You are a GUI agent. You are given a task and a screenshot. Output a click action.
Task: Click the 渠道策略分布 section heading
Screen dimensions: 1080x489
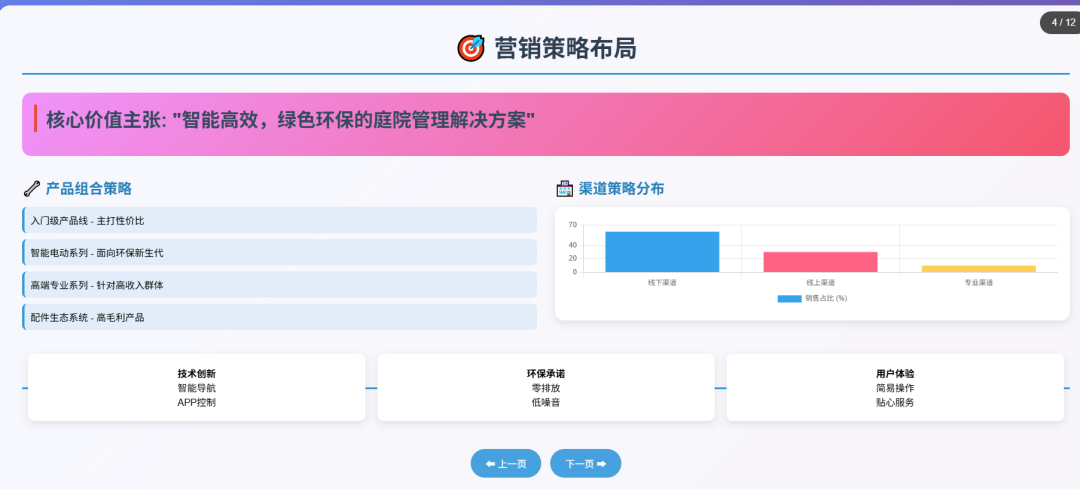622,189
